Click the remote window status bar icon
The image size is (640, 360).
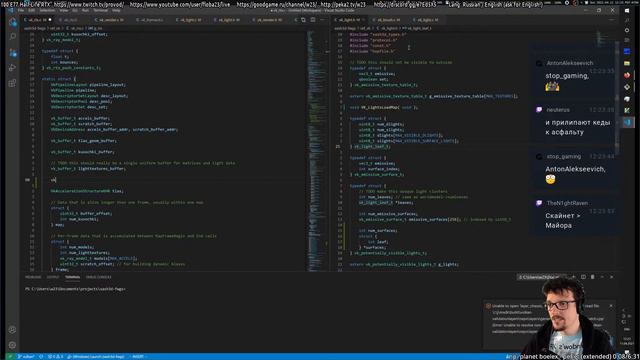10,356
